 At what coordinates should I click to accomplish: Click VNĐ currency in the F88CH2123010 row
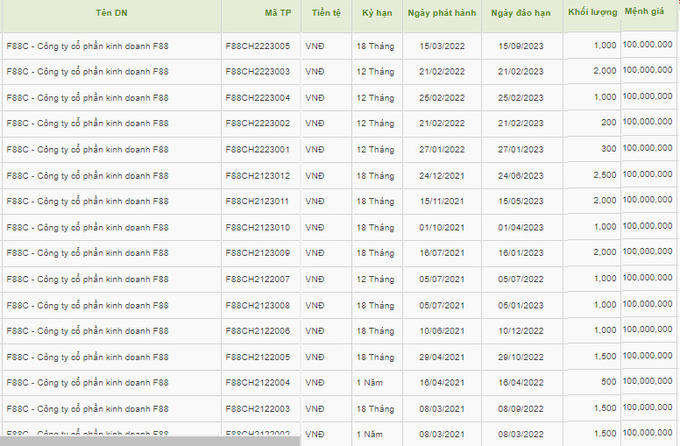coord(314,227)
